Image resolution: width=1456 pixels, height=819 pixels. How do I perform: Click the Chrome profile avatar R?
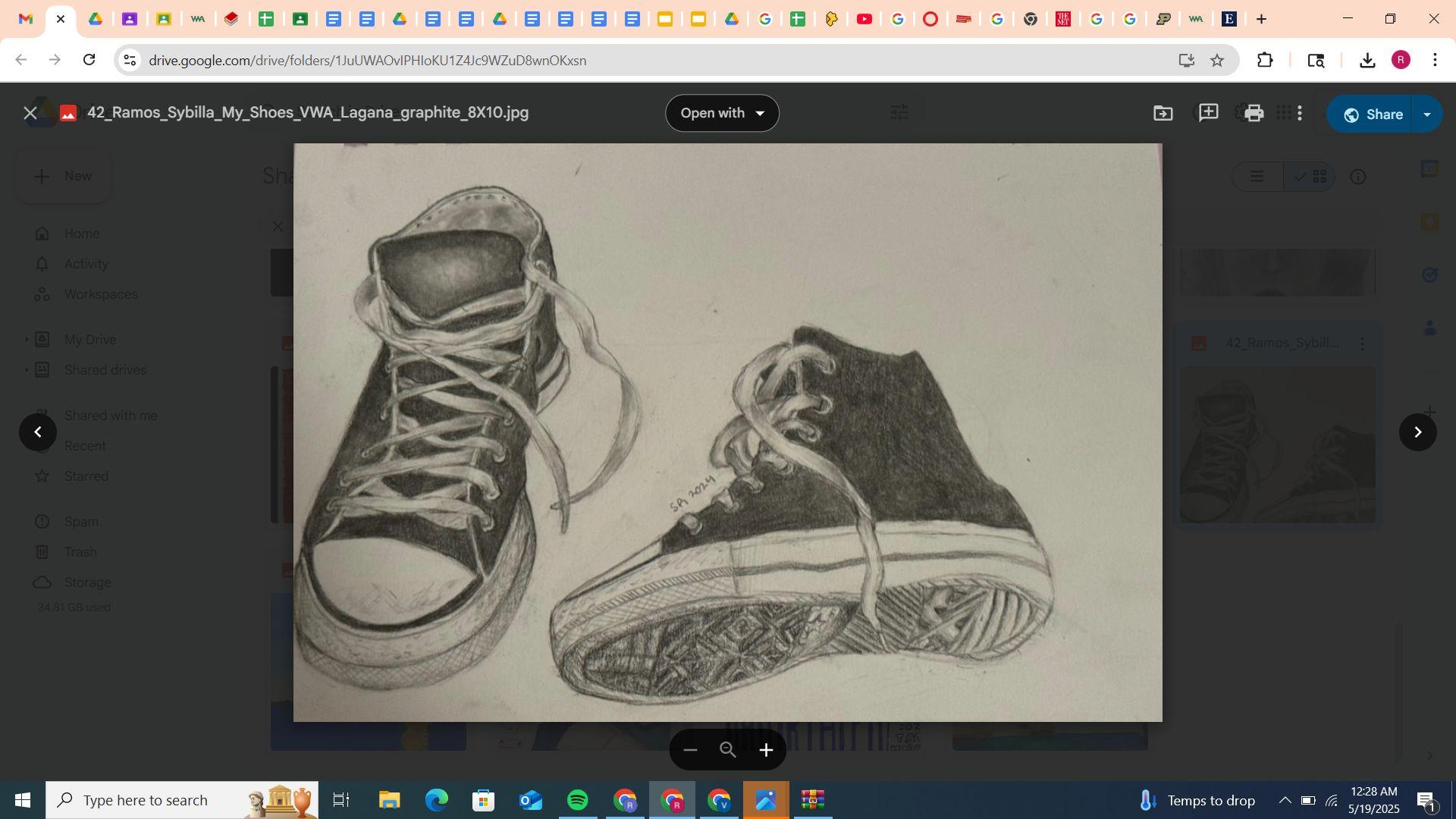[x=1401, y=61]
